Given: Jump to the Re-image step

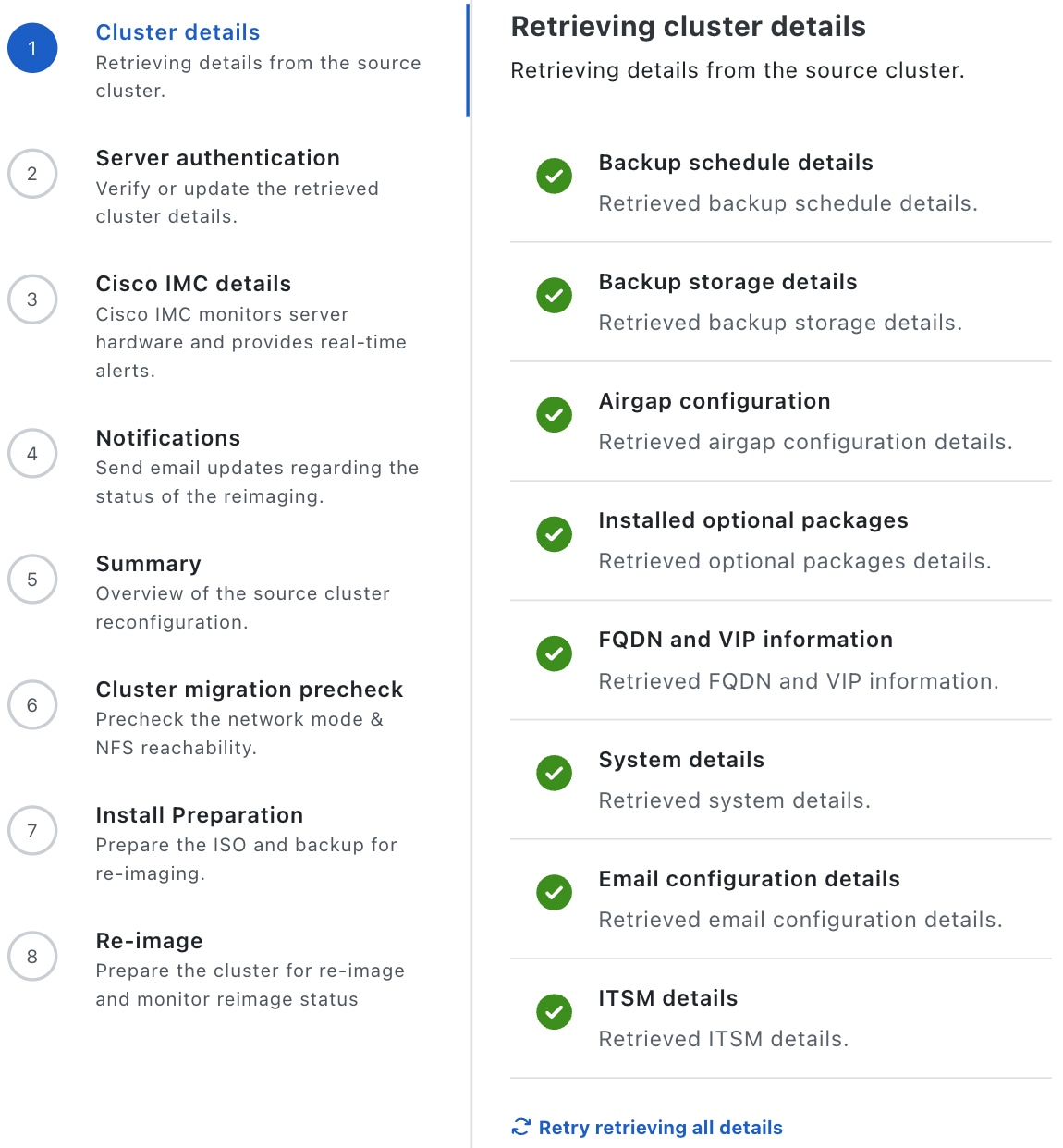Looking at the screenshot, I should pyautogui.click(x=150, y=941).
